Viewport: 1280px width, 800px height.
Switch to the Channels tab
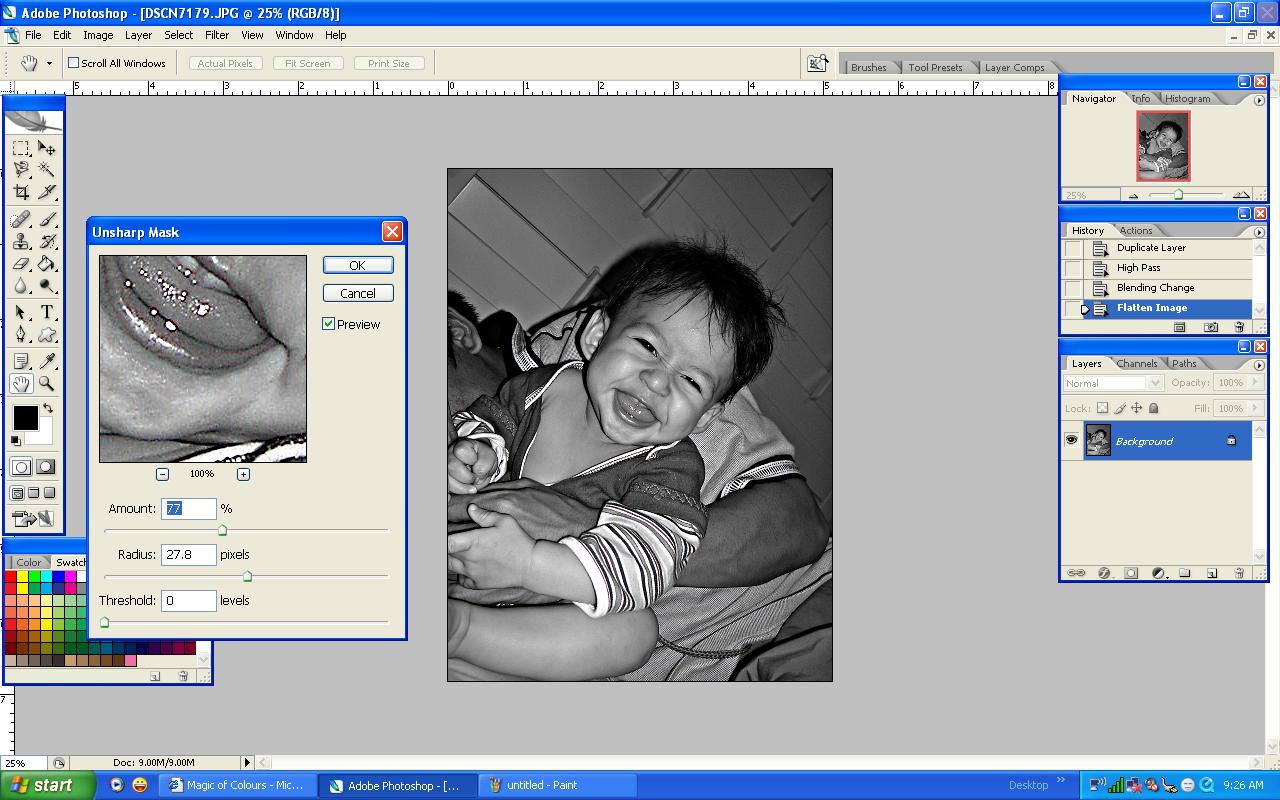[x=1137, y=364]
